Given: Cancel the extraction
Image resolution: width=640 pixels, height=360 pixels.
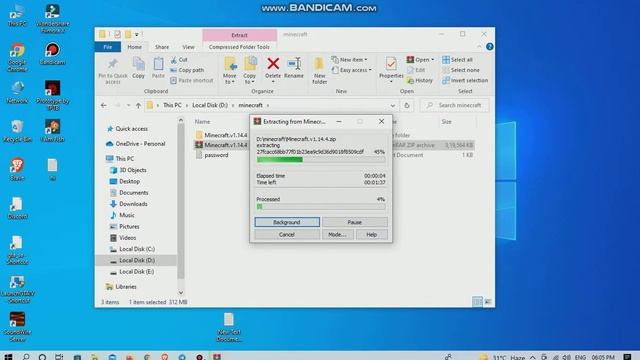Looking at the screenshot, I should click(x=287, y=235).
